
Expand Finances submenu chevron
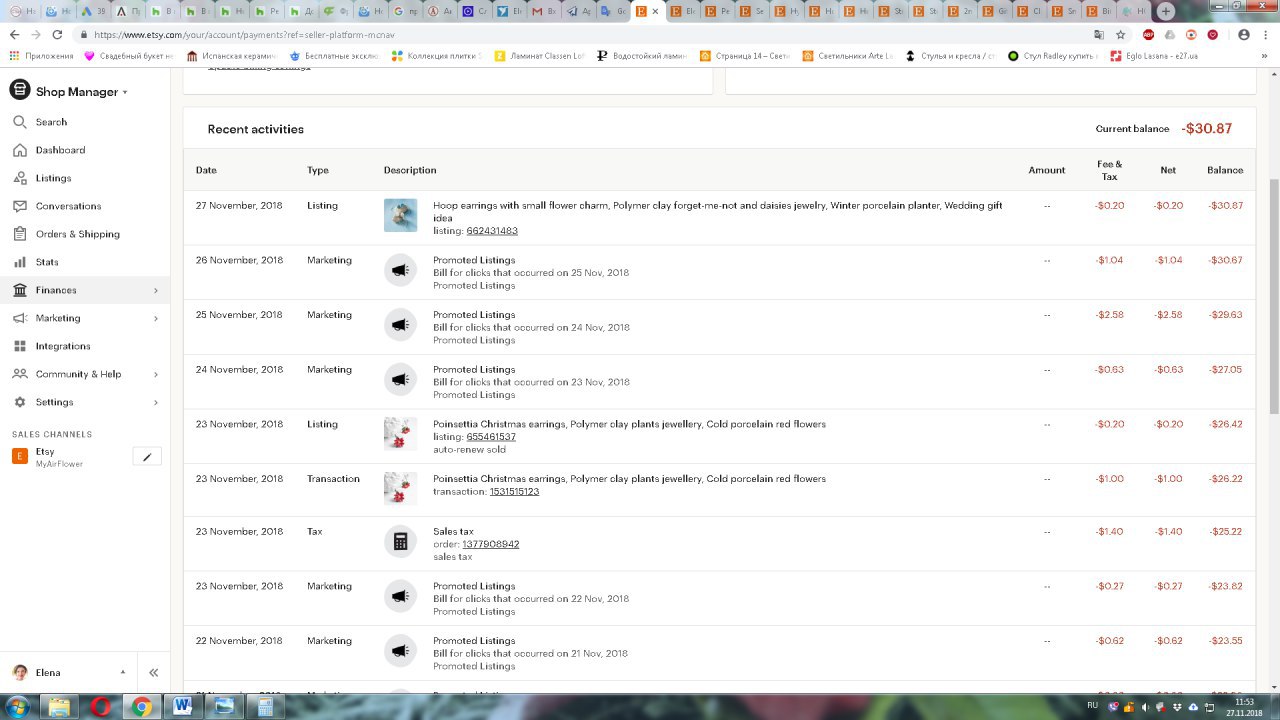tap(156, 290)
